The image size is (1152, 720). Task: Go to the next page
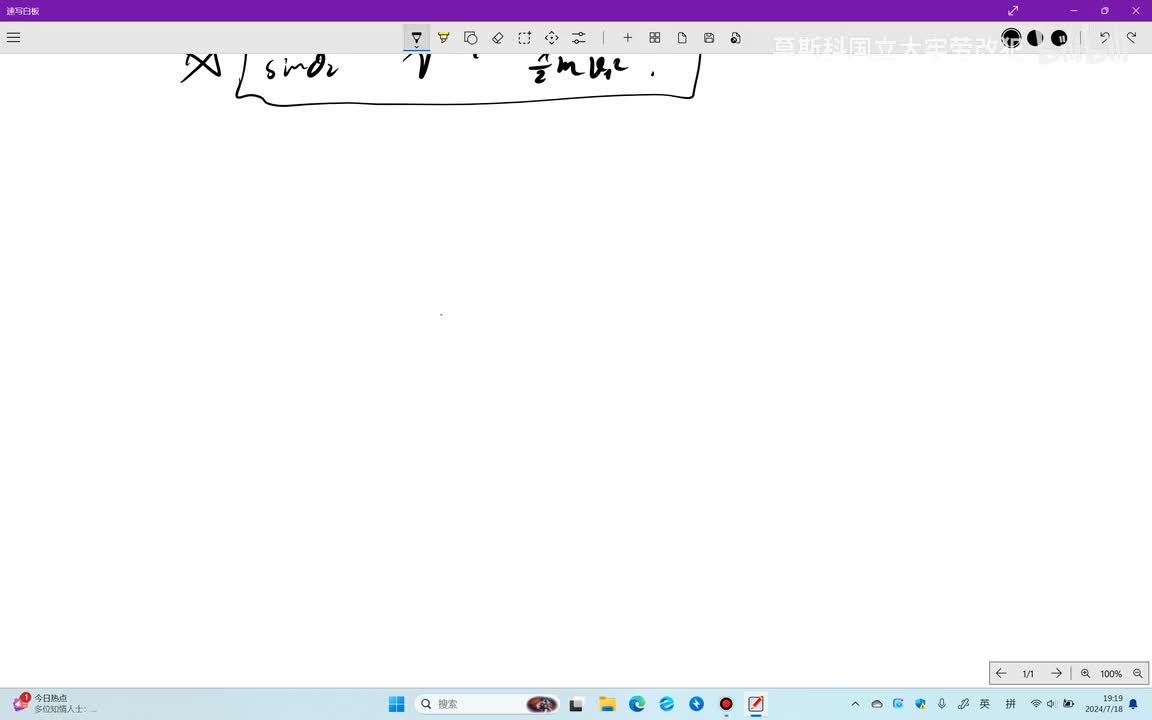coord(1056,673)
